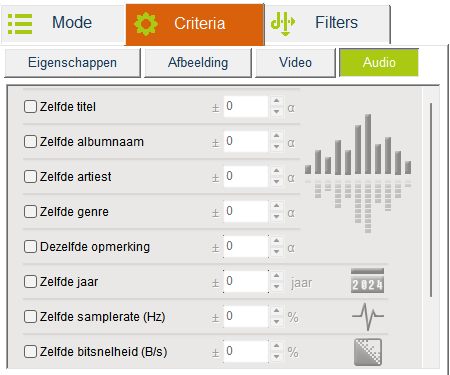Toggle the Zelfde samplerate (Hz) checkbox
This screenshot has width=450, height=375.
tap(30, 317)
